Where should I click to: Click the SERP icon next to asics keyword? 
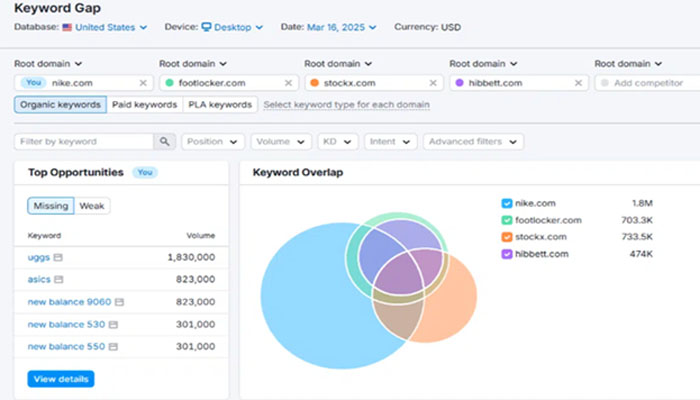pyautogui.click(x=59, y=279)
